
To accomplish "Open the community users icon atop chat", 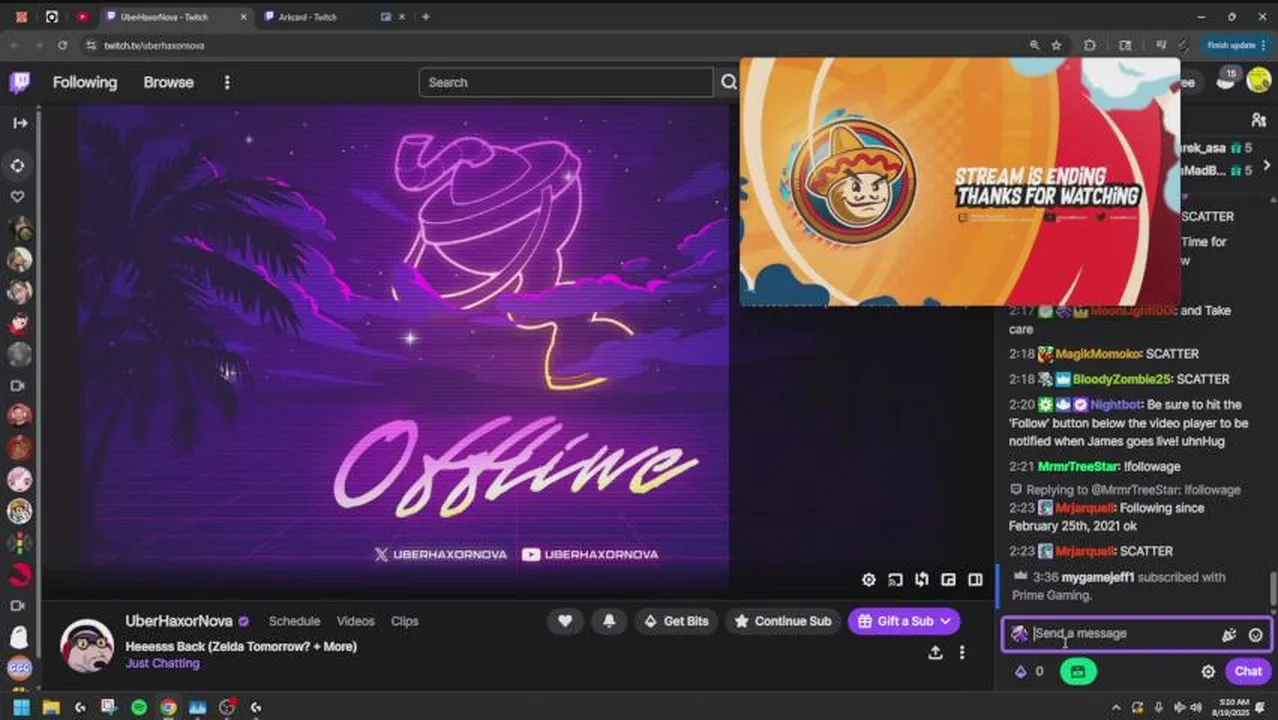I will tap(1258, 119).
